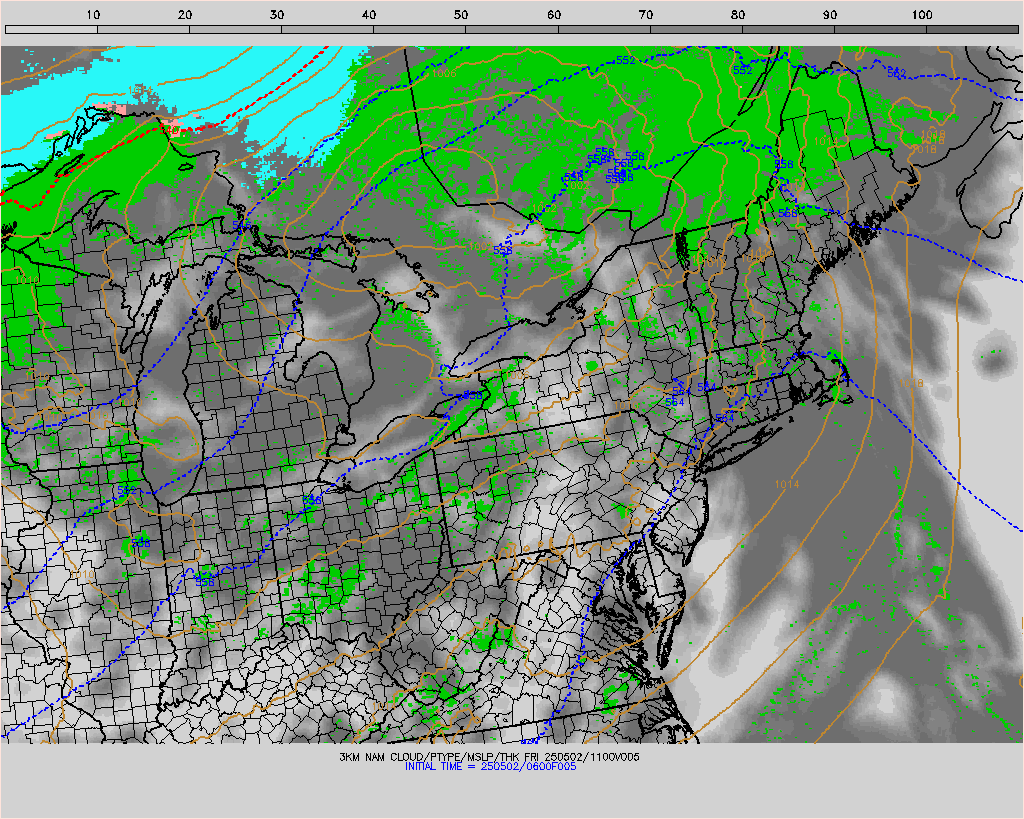Click the red "540" thickness contour label
Image resolution: width=1024 pixels, height=819 pixels.
click(x=169, y=131)
